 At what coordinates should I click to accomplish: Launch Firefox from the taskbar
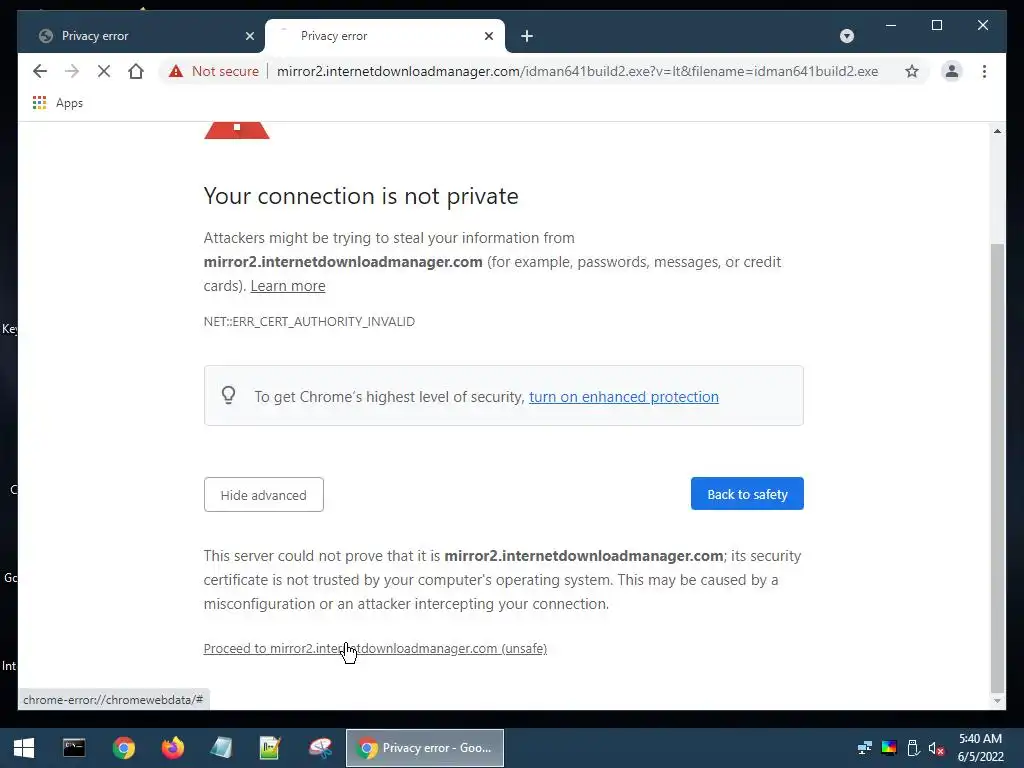pyautogui.click(x=172, y=748)
